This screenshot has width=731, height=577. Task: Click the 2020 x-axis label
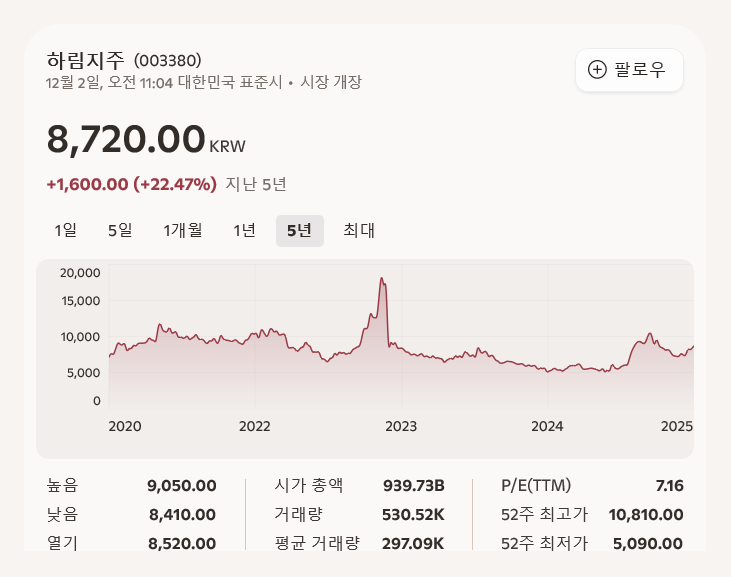(124, 426)
